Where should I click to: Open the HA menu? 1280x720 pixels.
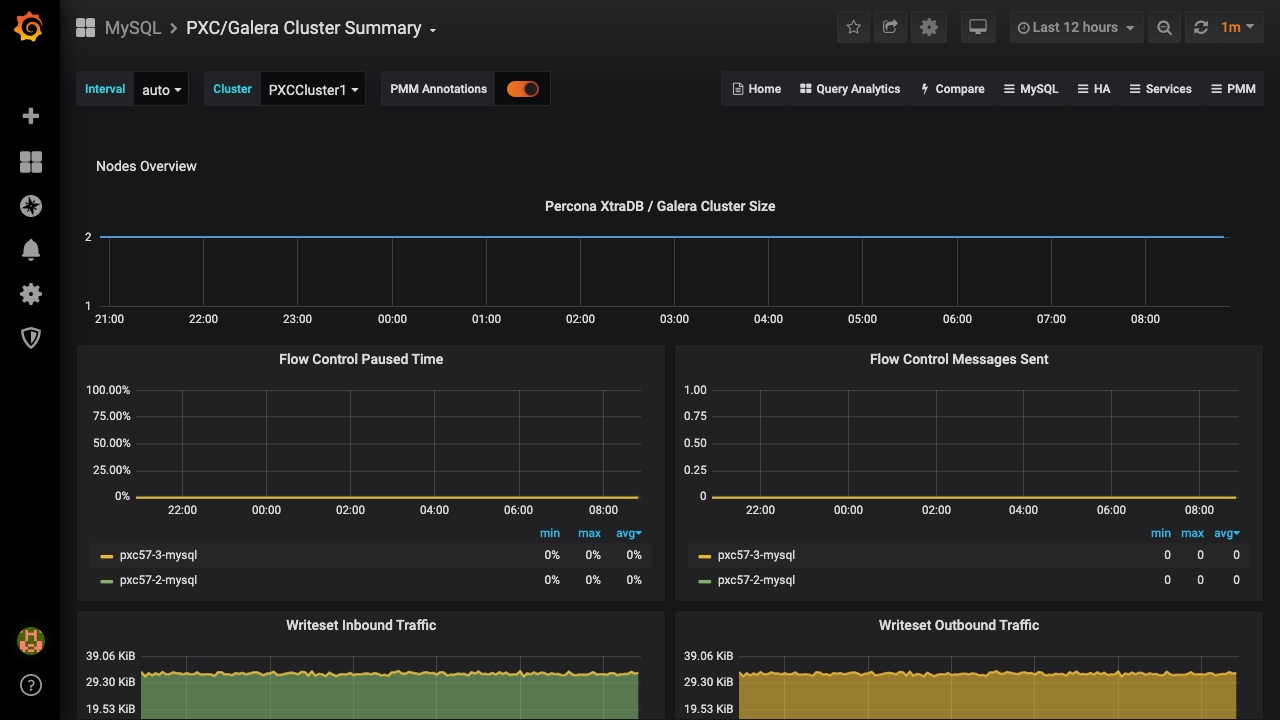[x=1093, y=89]
